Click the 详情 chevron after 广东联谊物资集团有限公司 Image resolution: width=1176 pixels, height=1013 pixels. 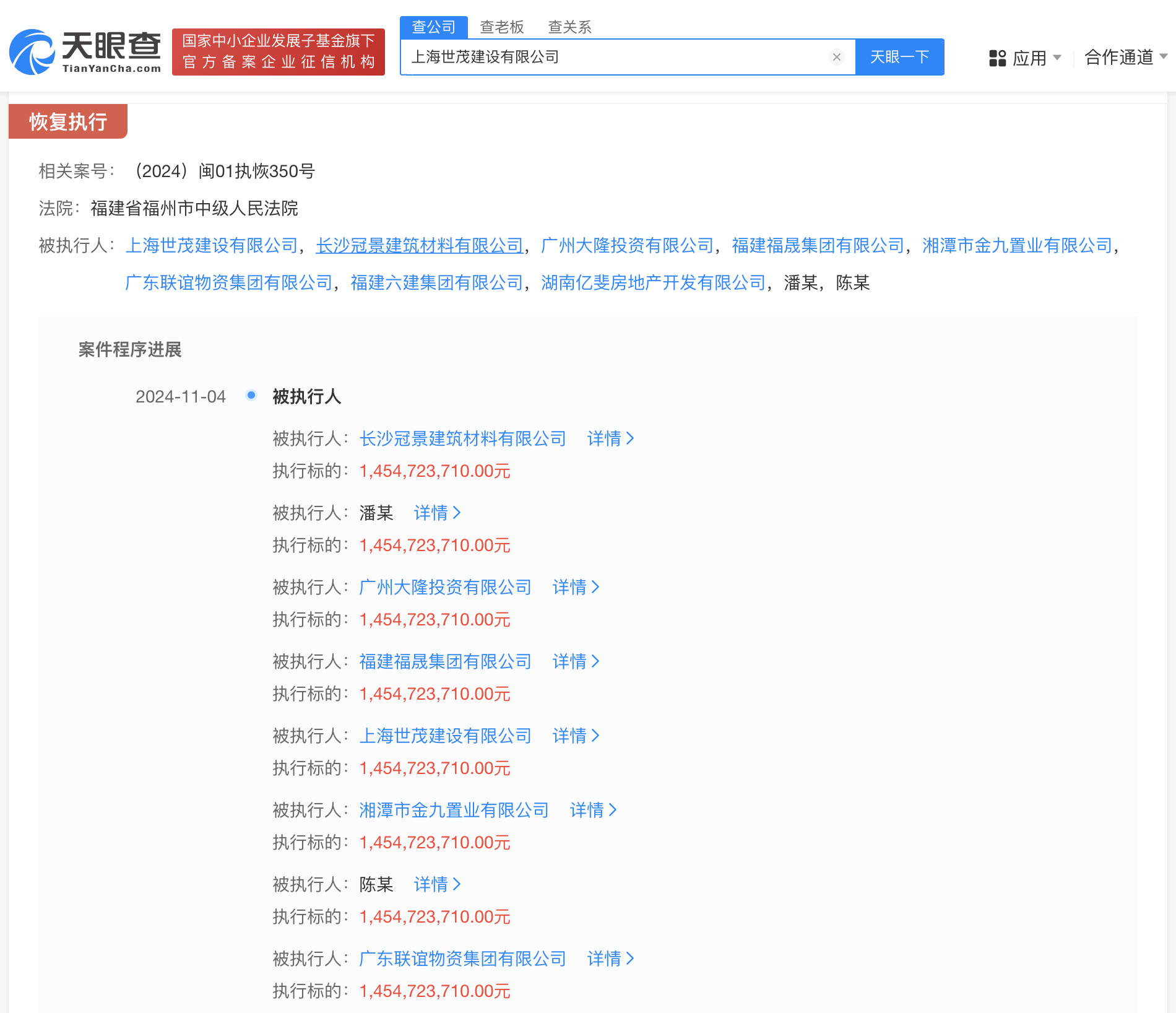610,959
